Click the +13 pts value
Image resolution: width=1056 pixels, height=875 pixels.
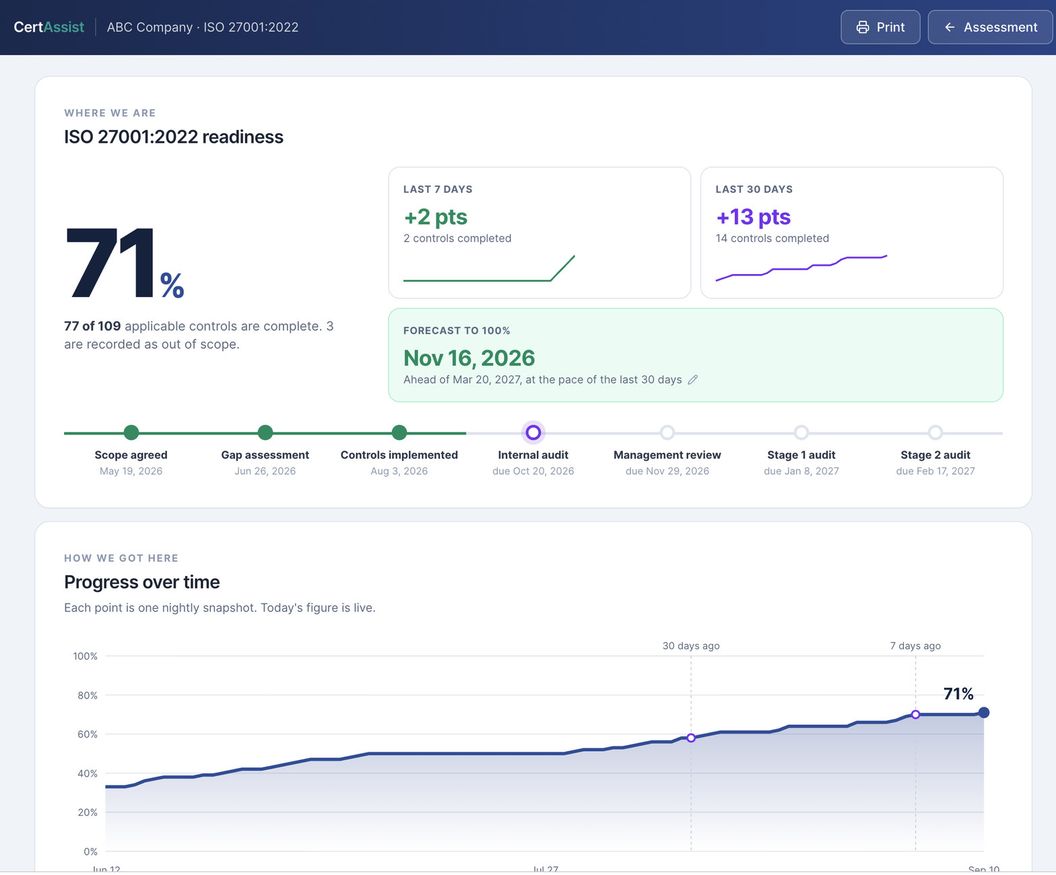tap(753, 217)
